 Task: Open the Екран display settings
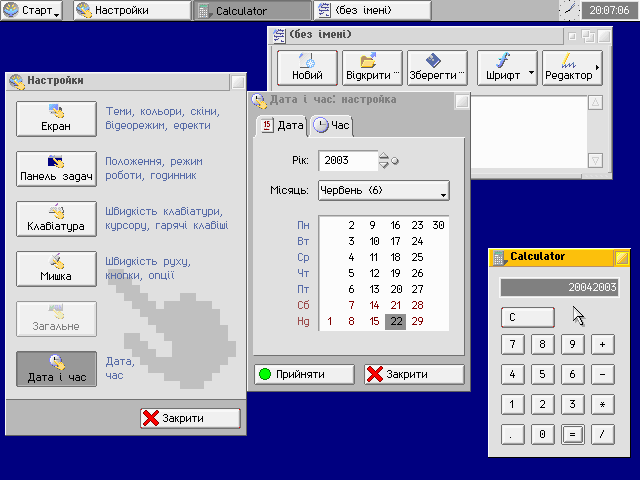pos(56,118)
